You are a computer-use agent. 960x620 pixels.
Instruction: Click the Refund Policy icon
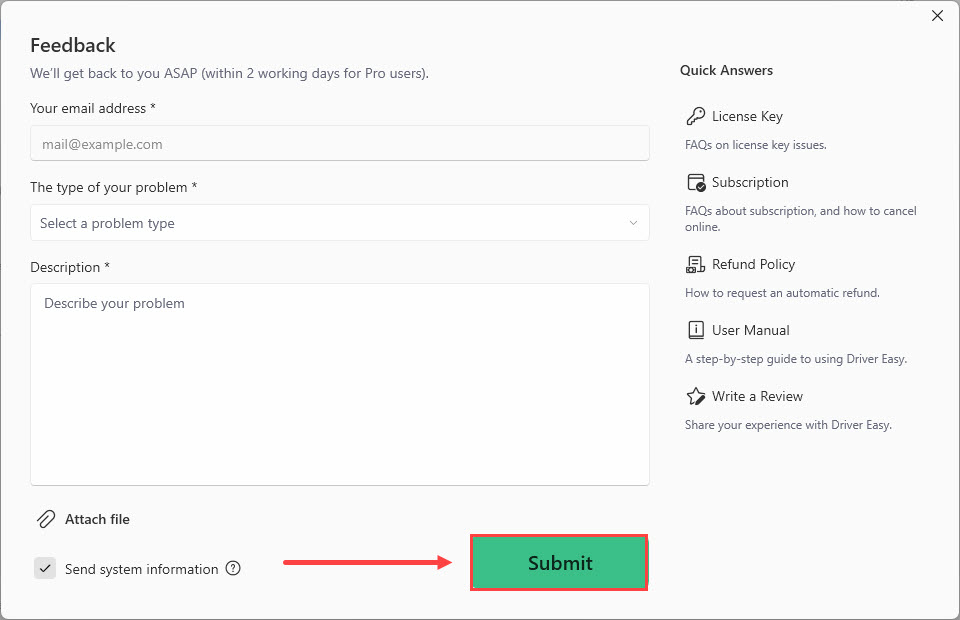696,264
